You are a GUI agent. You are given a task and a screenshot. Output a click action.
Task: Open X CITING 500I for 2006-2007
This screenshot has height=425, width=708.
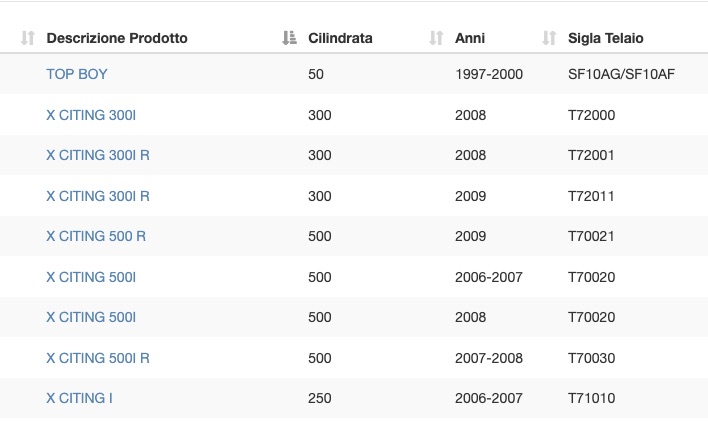point(91,277)
